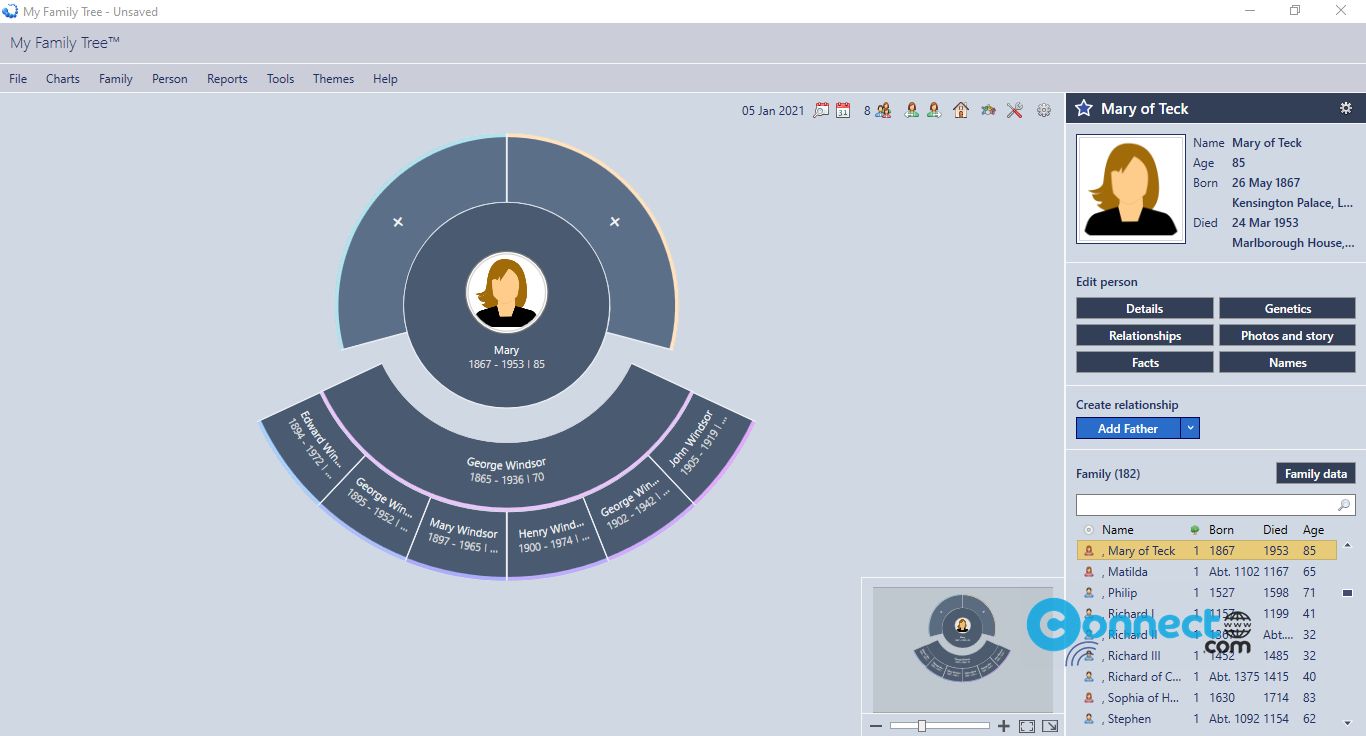
Task: Open the Charts menu
Action: (63, 79)
